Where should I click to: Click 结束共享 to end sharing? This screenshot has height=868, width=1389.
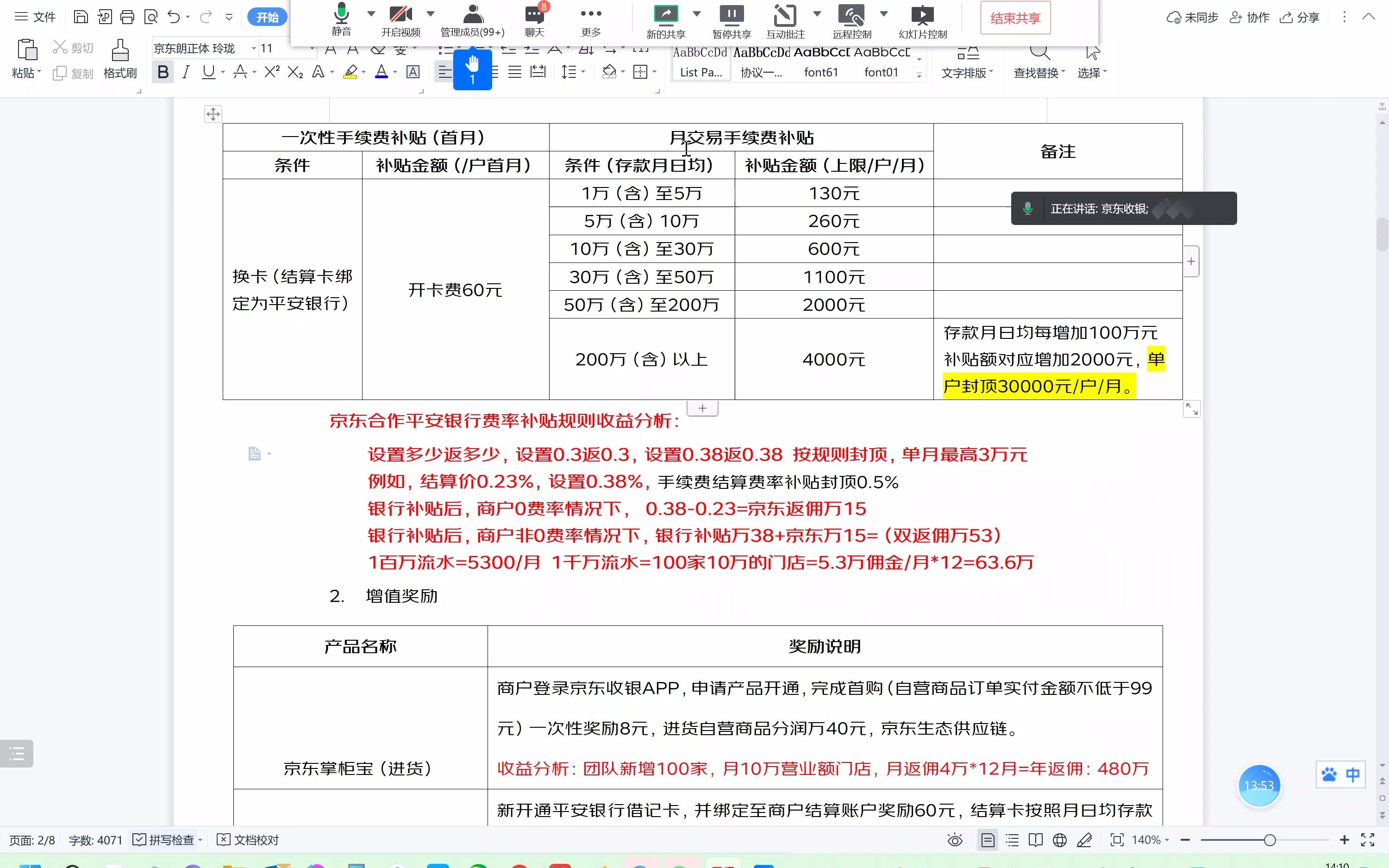coord(1015,18)
